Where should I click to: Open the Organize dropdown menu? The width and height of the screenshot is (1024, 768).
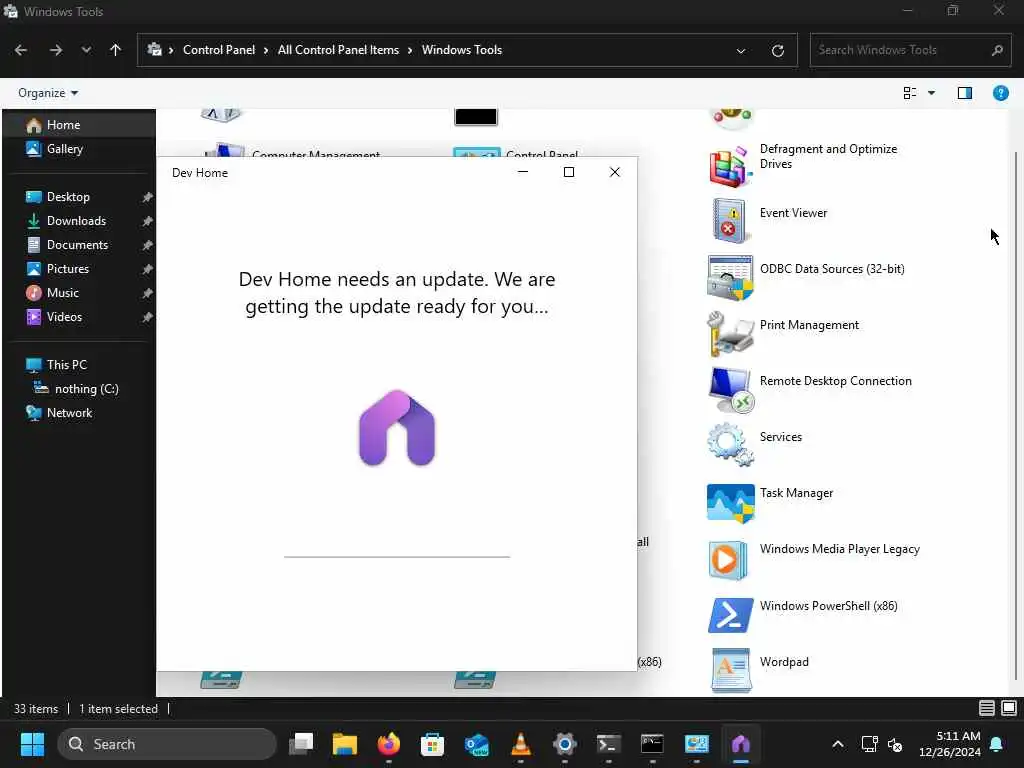(48, 93)
